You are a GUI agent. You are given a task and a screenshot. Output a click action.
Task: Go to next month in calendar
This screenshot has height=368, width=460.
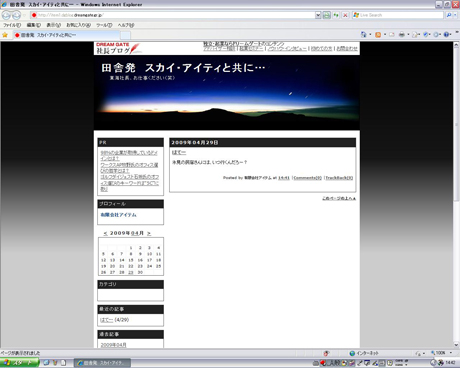click(x=149, y=233)
